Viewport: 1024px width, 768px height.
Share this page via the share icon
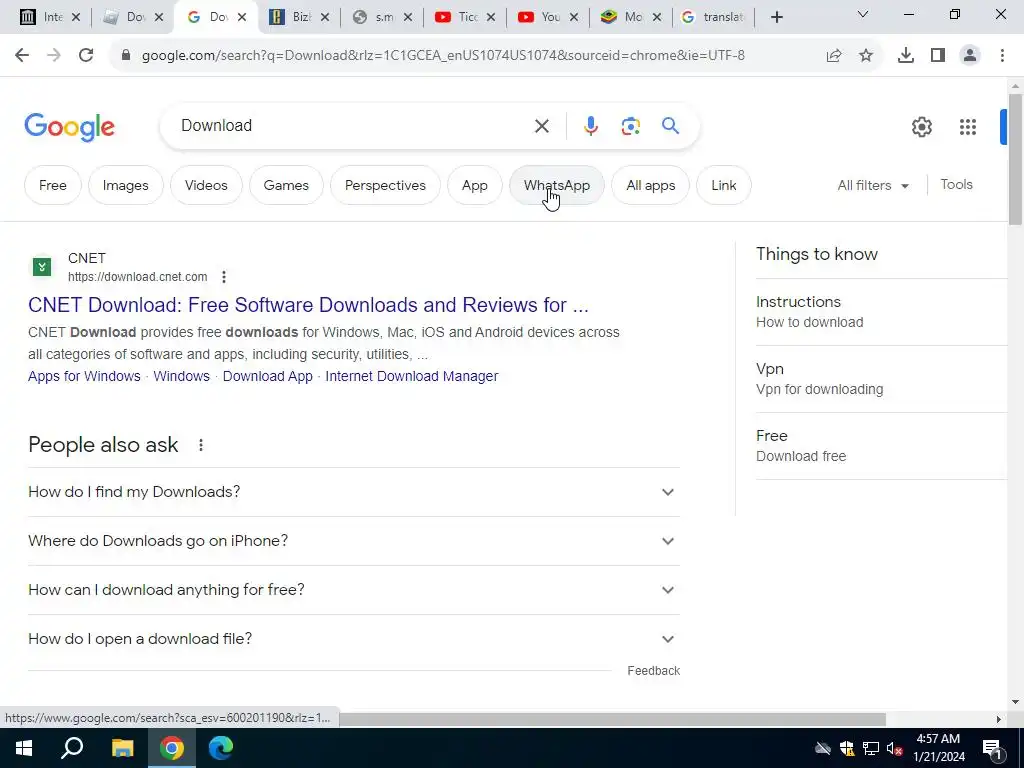(834, 56)
